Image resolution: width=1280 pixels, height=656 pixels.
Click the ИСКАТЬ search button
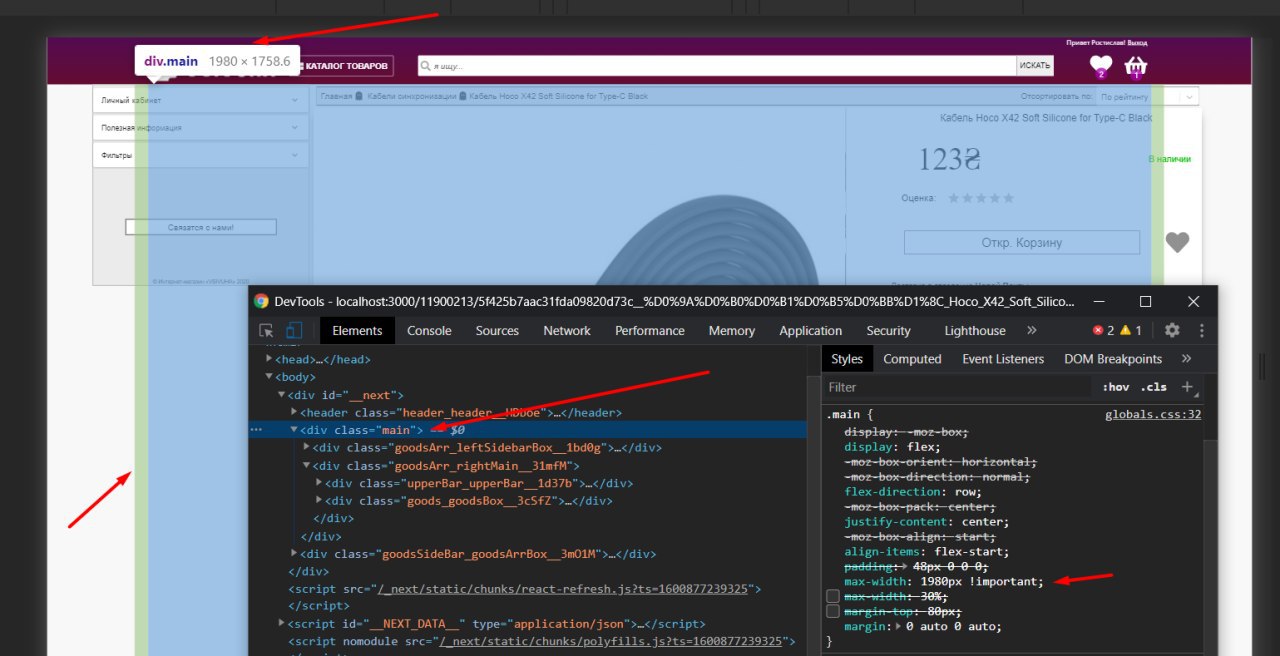pos(1035,66)
